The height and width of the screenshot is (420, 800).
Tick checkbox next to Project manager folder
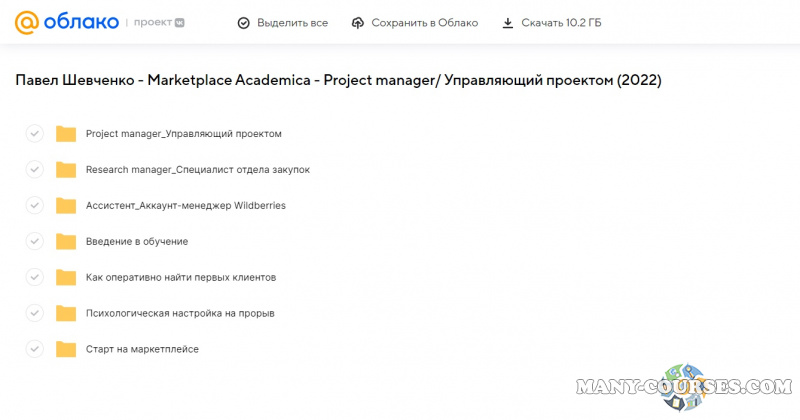[x=34, y=134]
